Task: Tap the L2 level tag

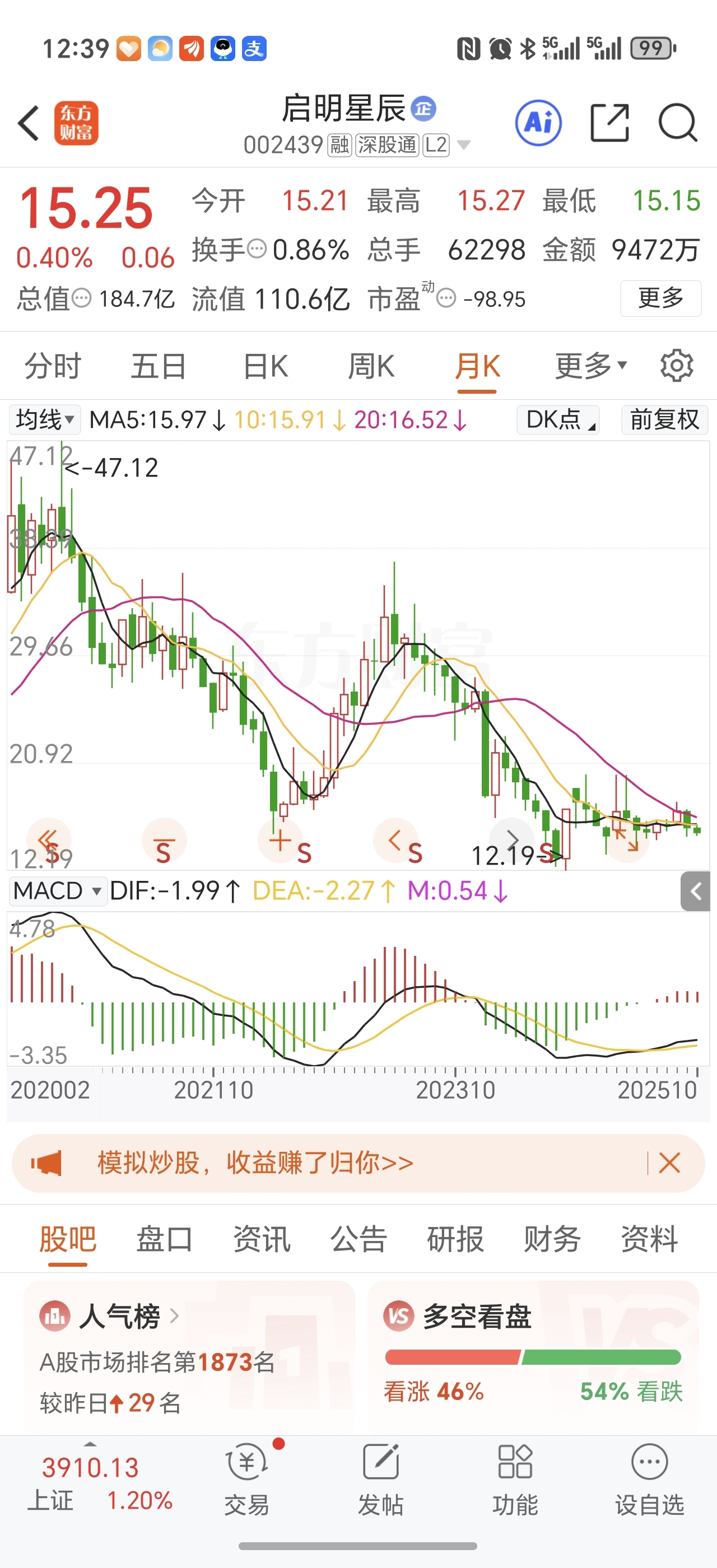Action: [436, 145]
